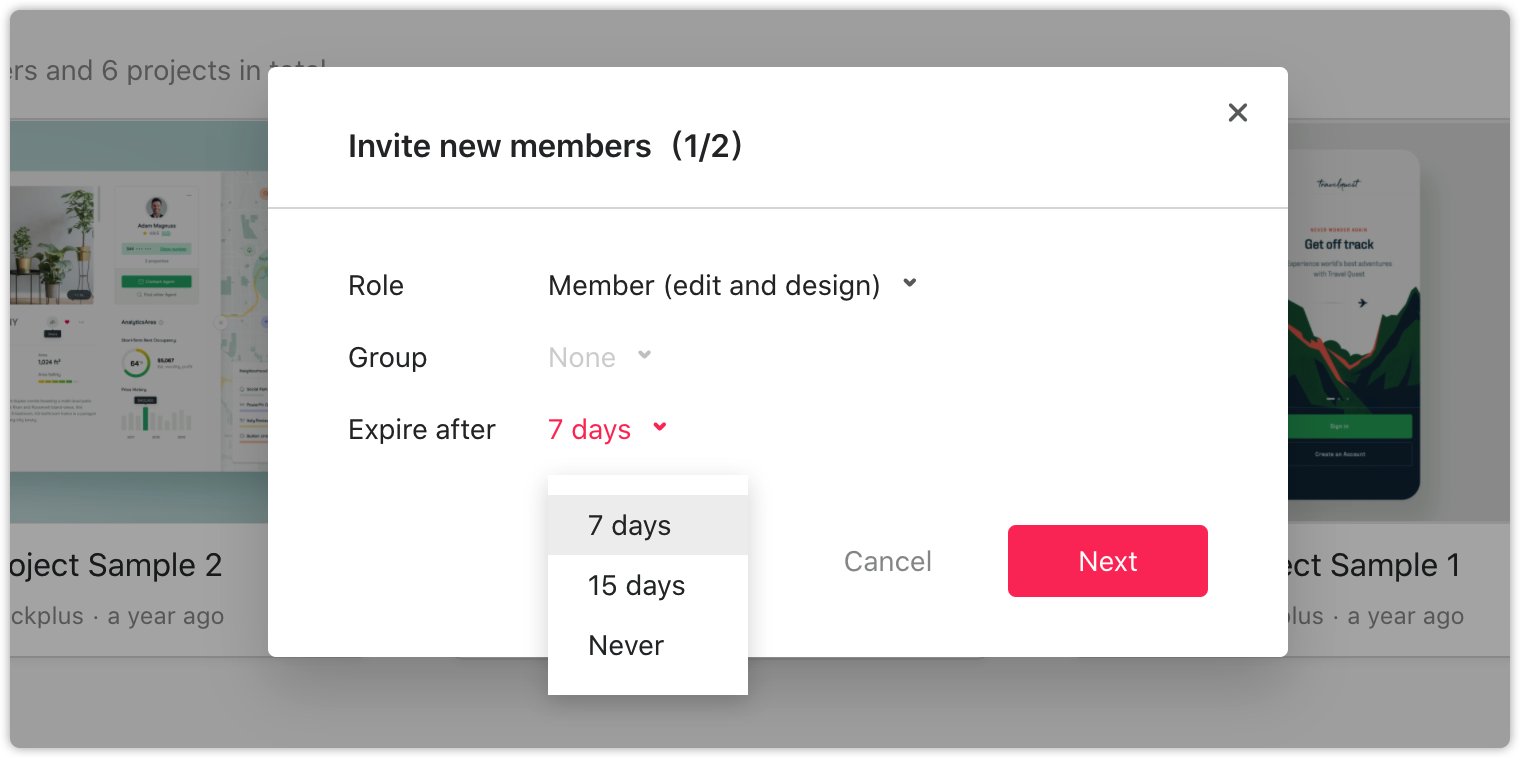
Task: Pick Never from the expiry list
Action: coord(648,645)
